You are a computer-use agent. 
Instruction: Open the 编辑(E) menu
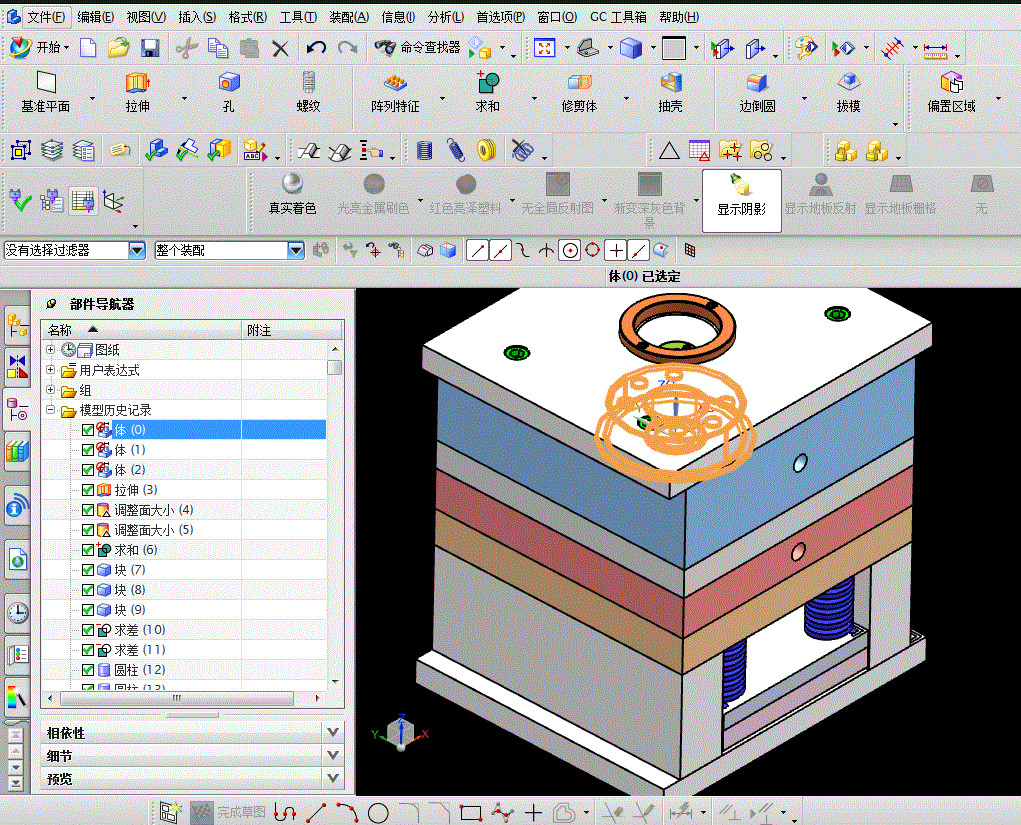click(95, 17)
